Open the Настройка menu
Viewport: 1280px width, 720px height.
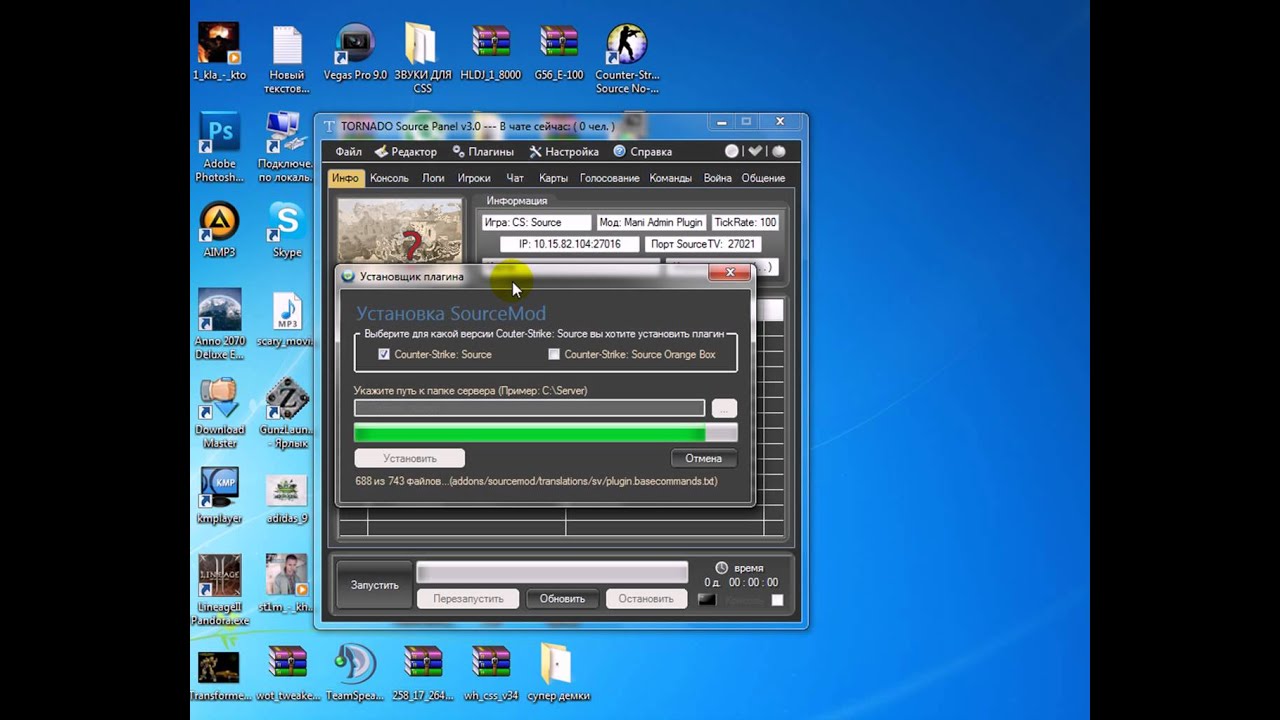coord(564,152)
